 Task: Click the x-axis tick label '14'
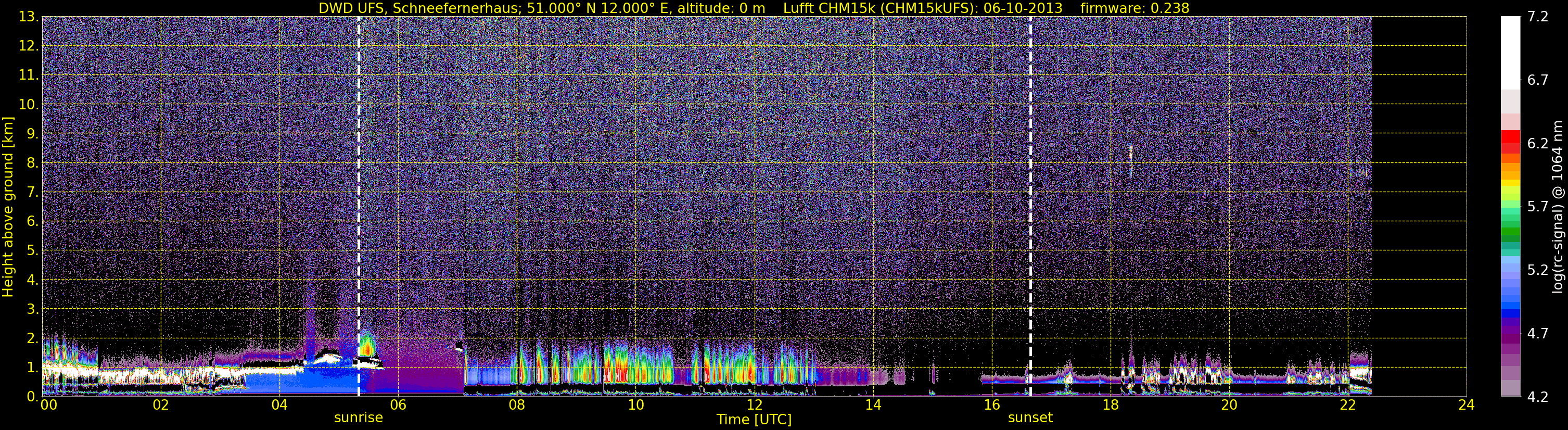(873, 404)
